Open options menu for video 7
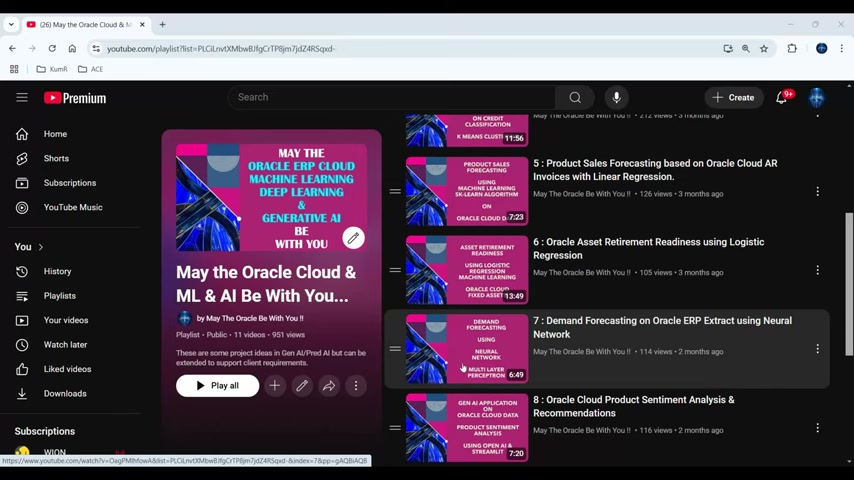 pyautogui.click(x=818, y=349)
